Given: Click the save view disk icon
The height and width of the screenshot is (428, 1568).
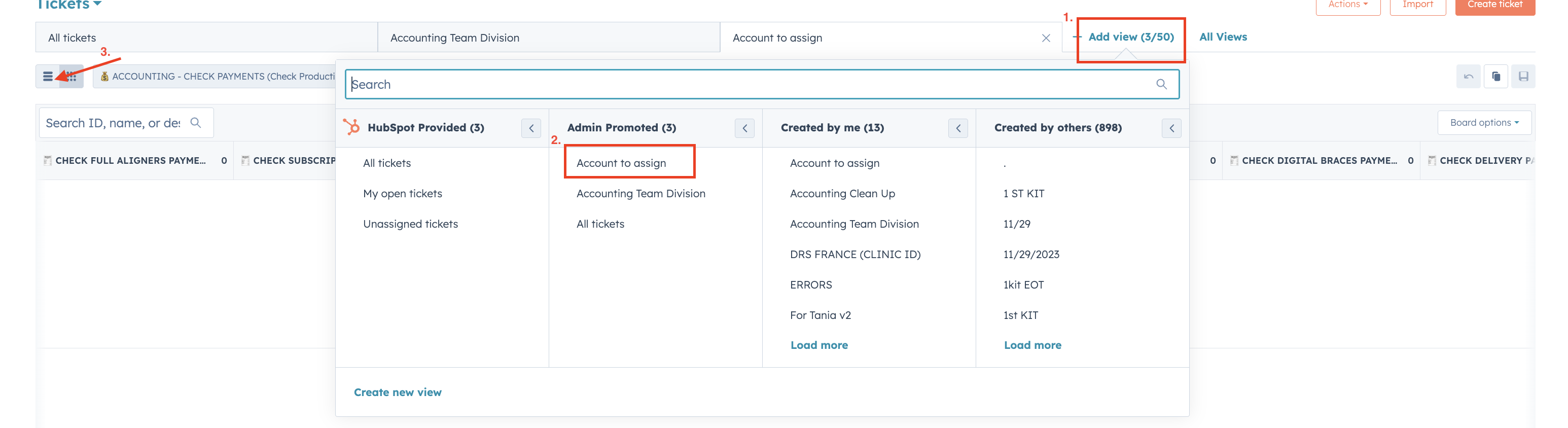Looking at the screenshot, I should [x=1523, y=77].
